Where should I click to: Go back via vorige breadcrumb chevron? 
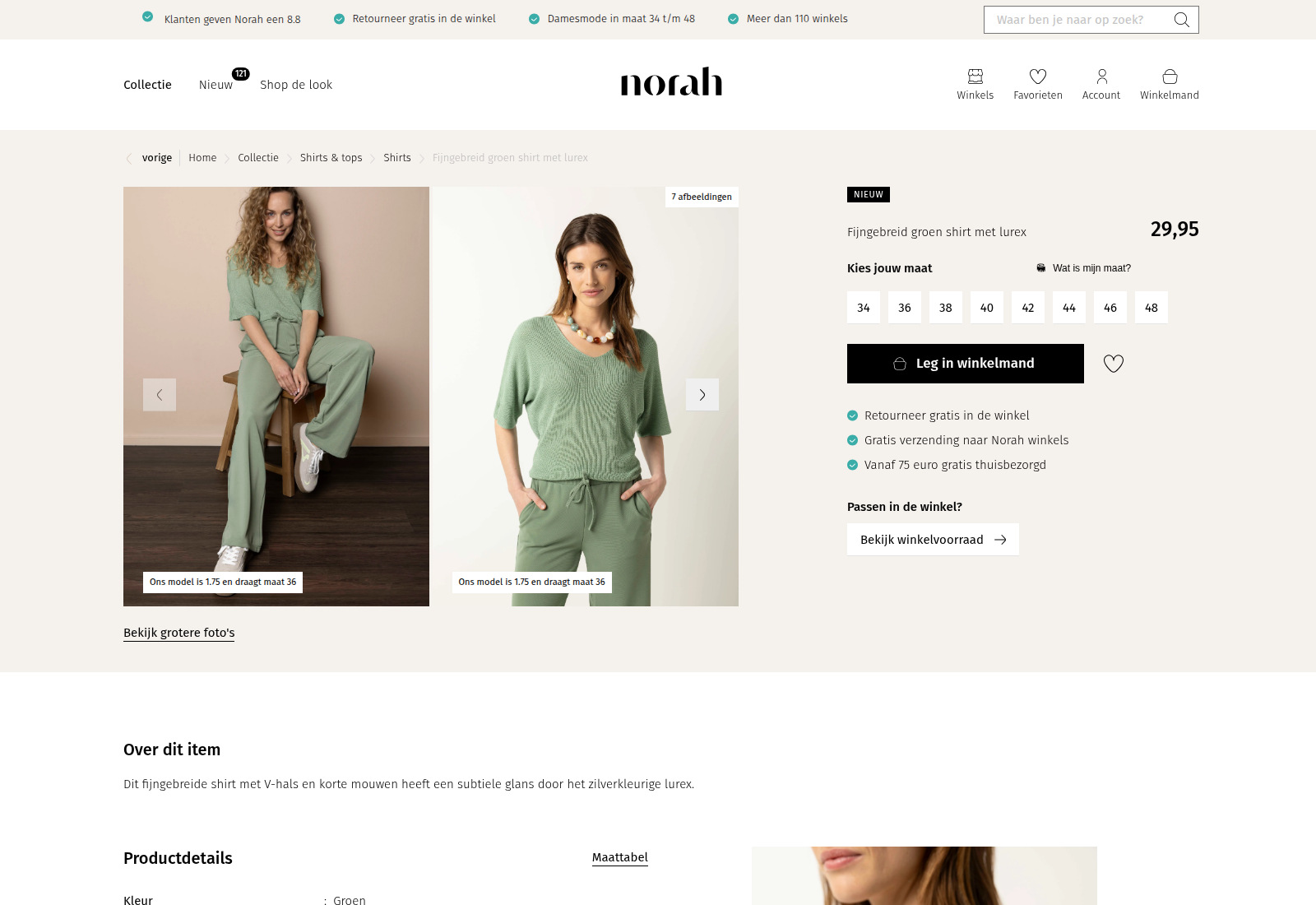(x=128, y=158)
